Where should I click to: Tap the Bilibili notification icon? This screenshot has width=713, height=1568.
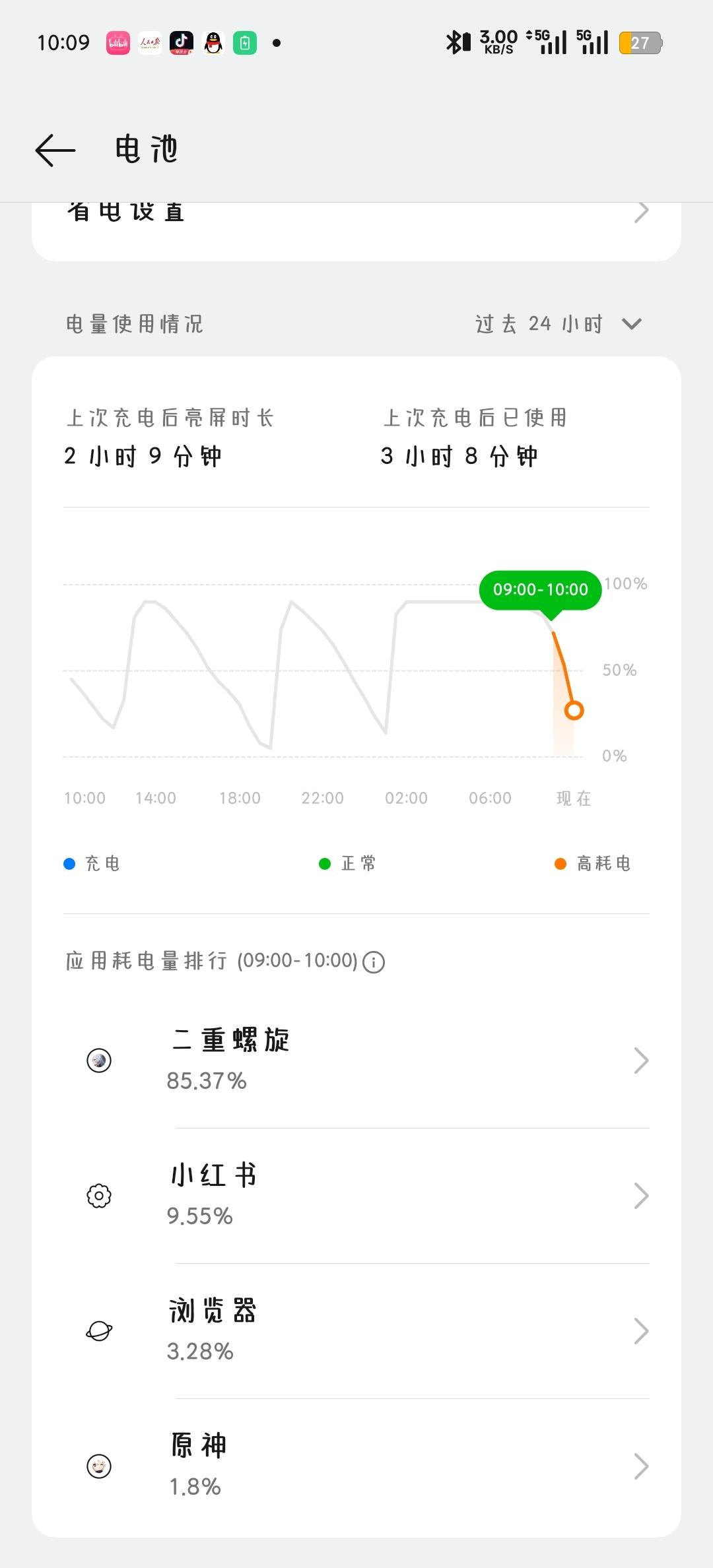(118, 44)
